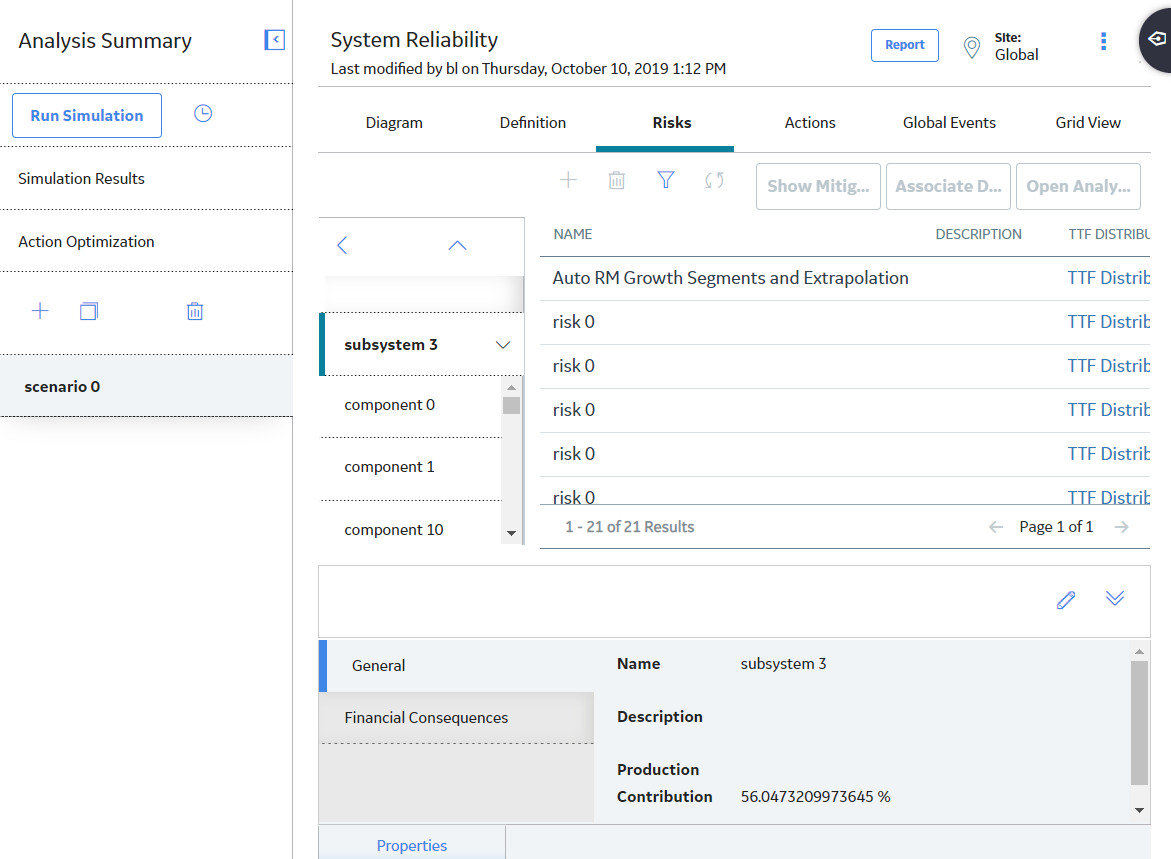Click the 'Page 1 of 1' indicator
Image resolution: width=1171 pixels, height=859 pixels.
click(x=1056, y=527)
